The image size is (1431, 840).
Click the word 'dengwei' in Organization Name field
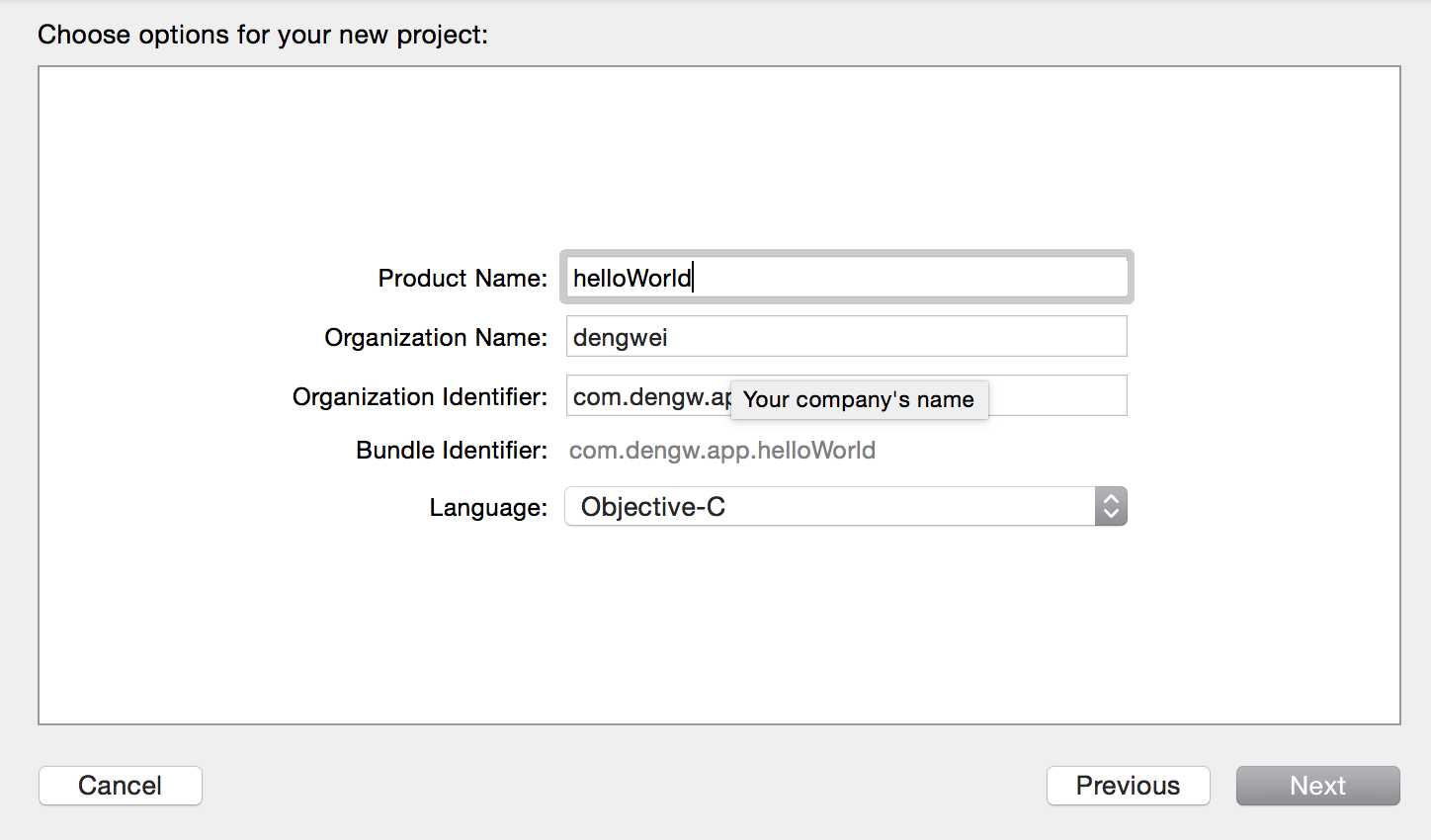(621, 337)
